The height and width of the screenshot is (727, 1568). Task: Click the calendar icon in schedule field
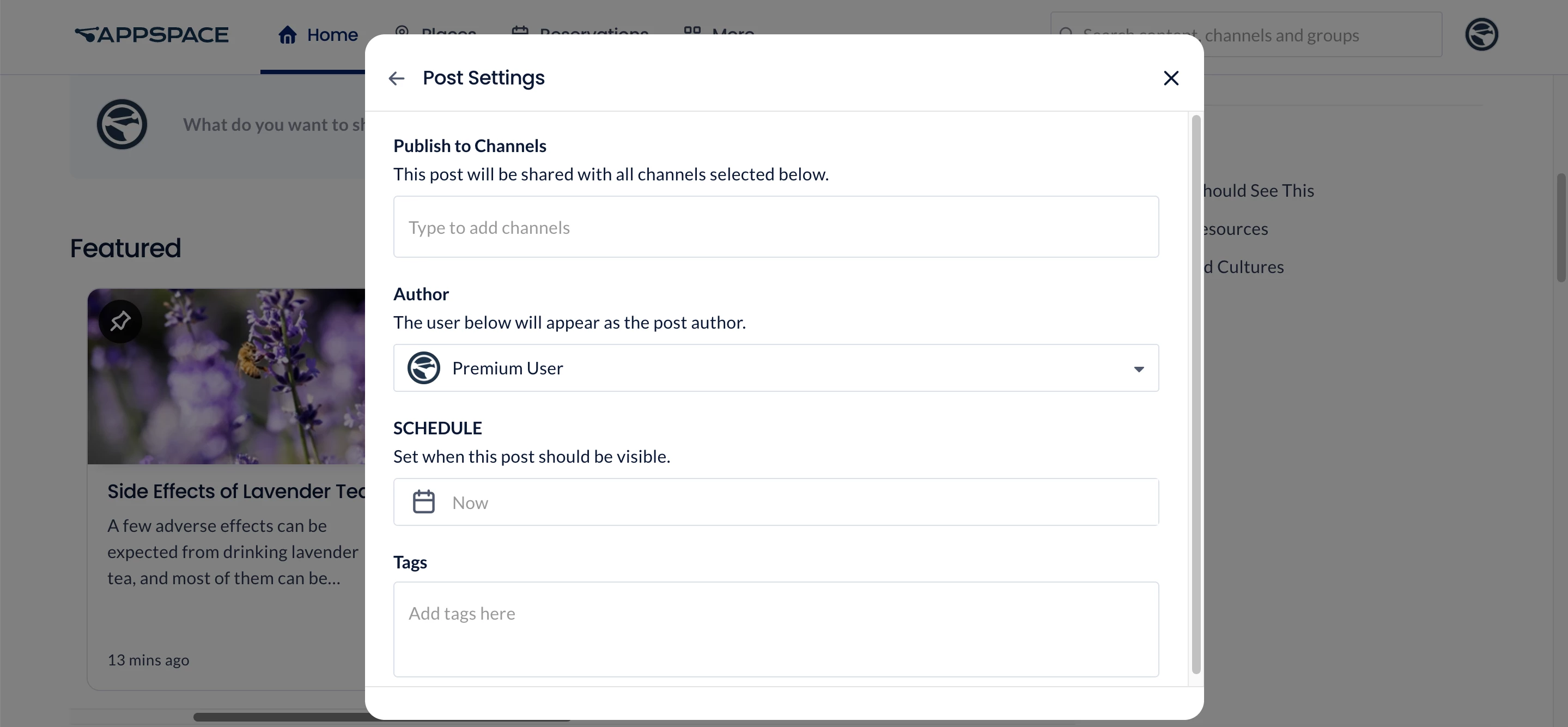424,502
